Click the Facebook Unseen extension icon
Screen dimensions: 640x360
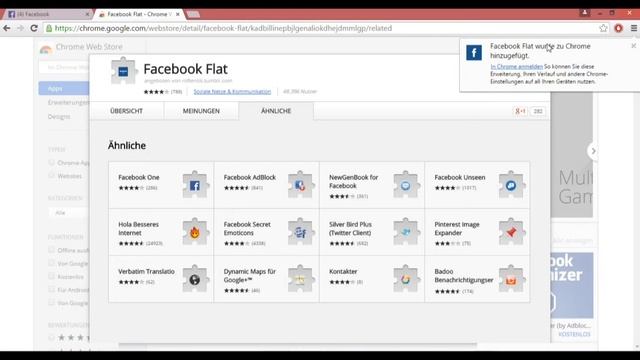[511, 185]
